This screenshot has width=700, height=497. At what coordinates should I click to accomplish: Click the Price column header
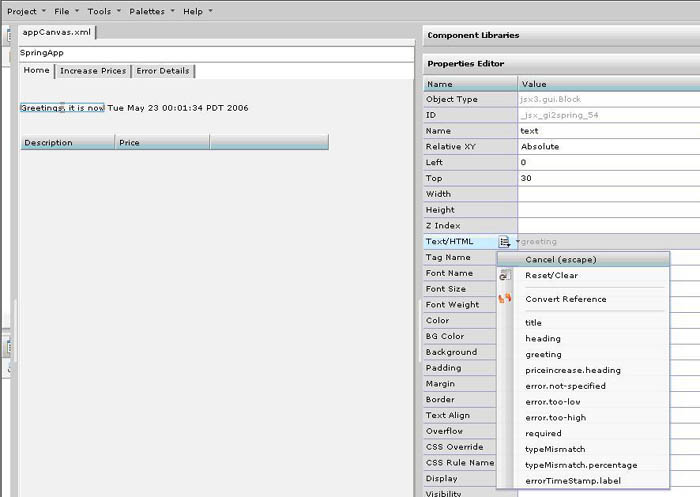tap(161, 143)
